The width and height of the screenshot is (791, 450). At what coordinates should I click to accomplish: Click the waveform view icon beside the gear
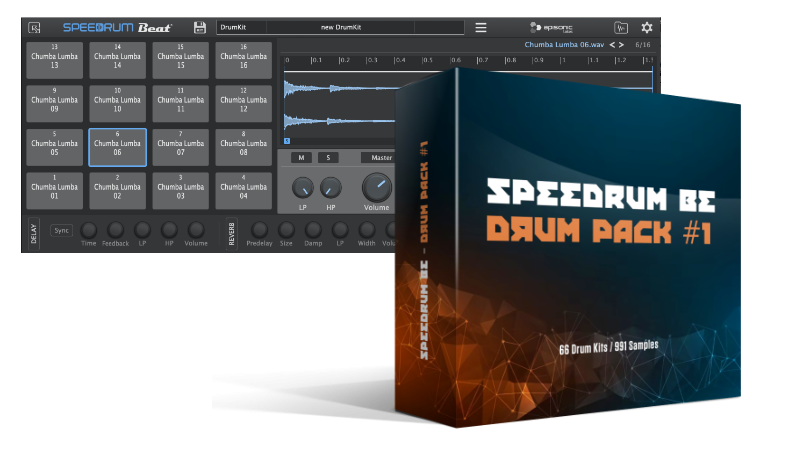(x=621, y=27)
